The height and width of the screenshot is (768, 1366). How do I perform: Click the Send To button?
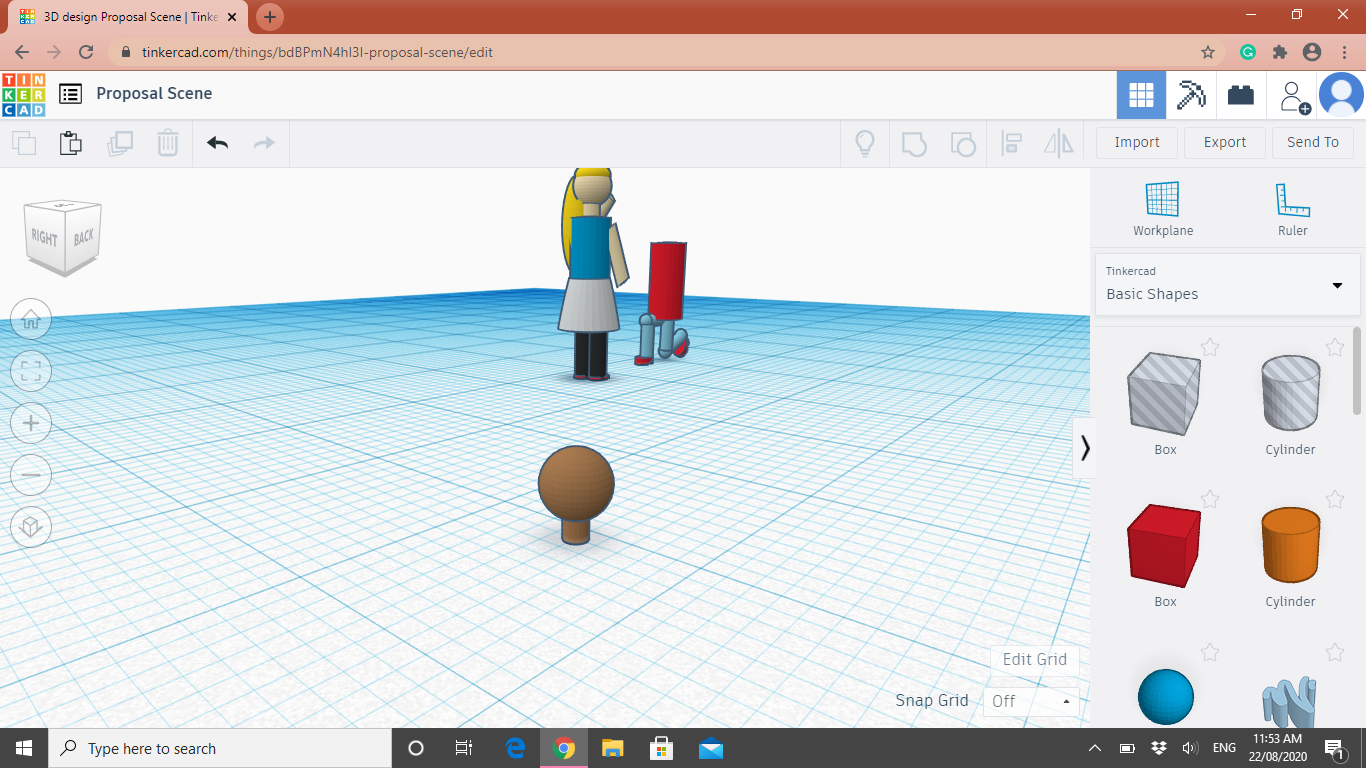coord(1313,142)
